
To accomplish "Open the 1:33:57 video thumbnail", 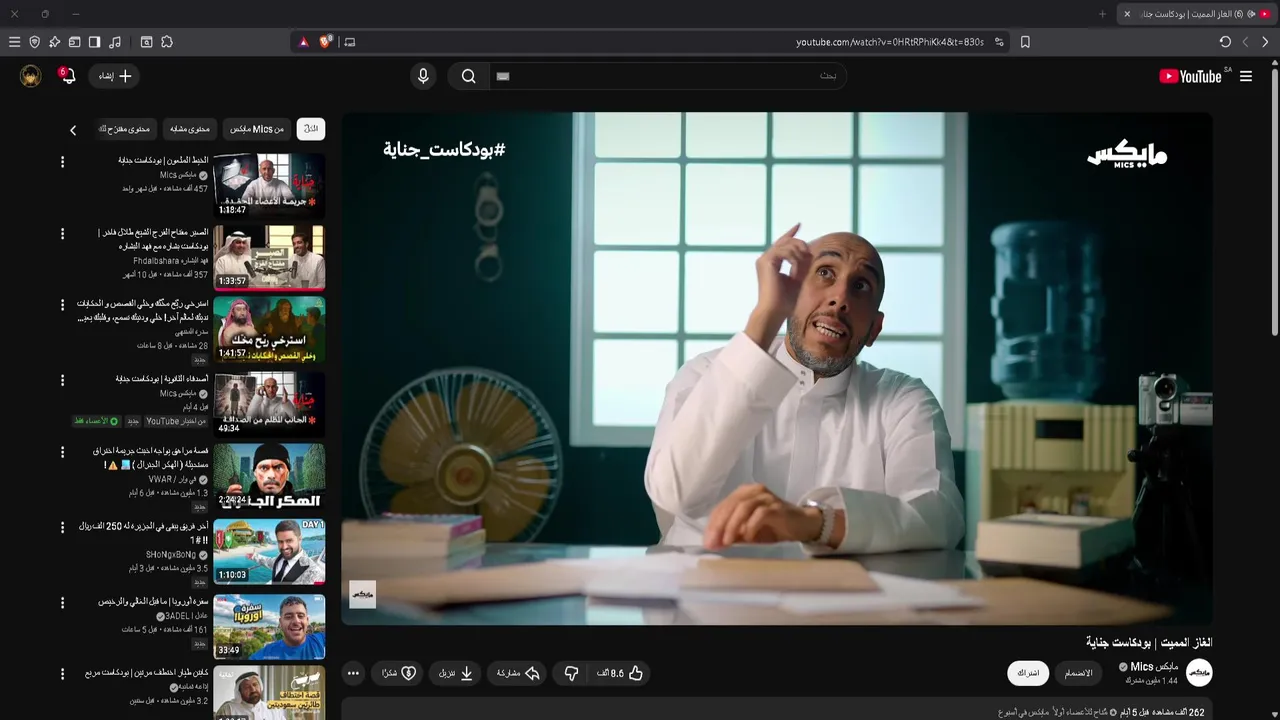I will click(x=269, y=257).
